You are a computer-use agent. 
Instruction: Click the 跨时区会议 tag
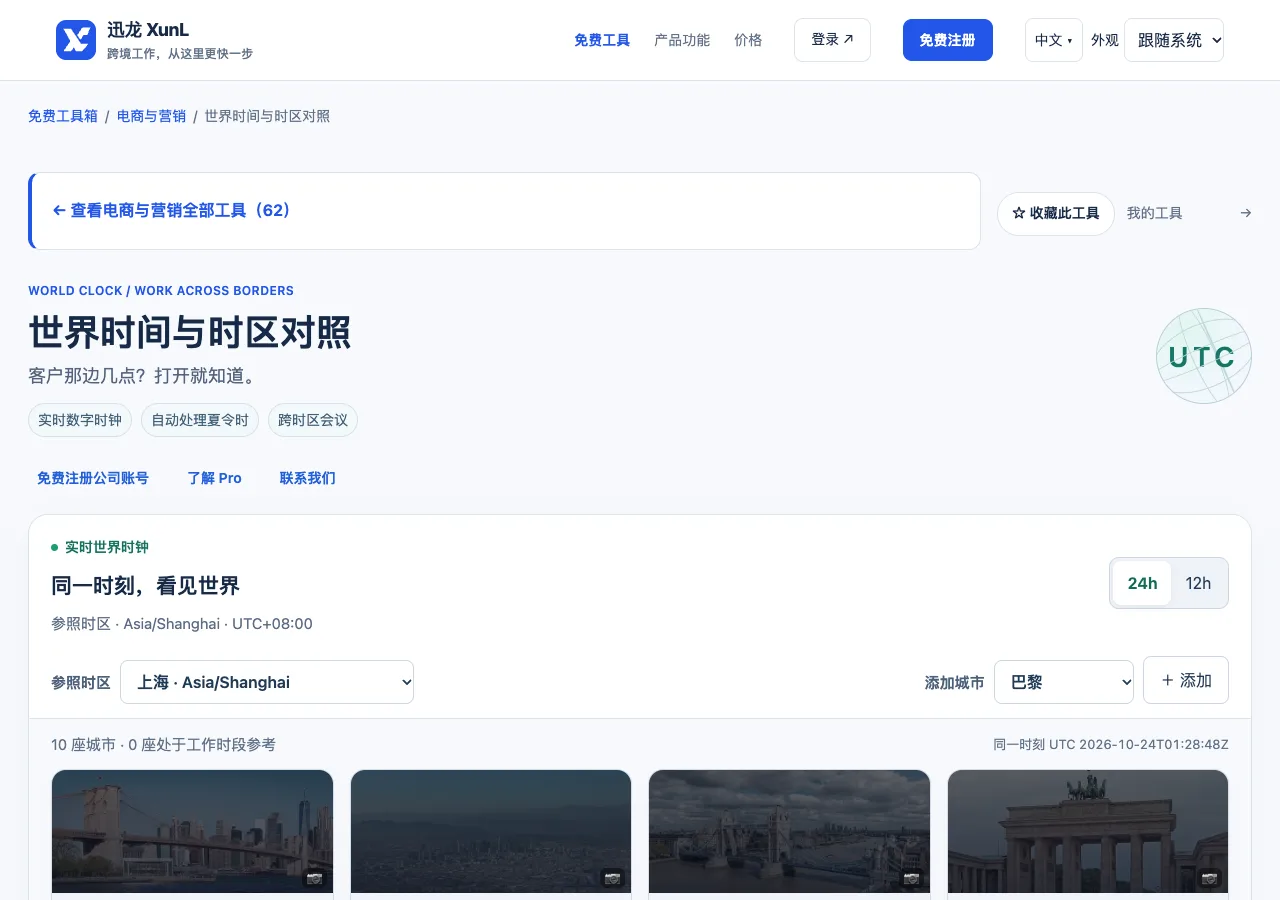pos(313,420)
